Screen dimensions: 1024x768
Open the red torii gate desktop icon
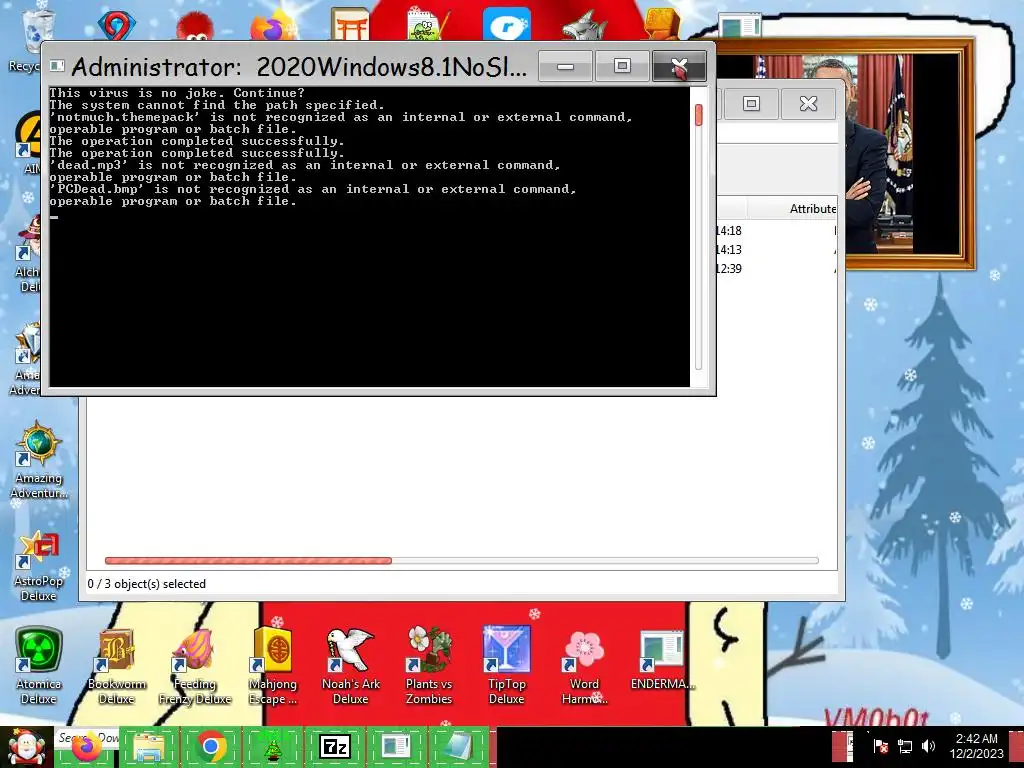point(350,23)
